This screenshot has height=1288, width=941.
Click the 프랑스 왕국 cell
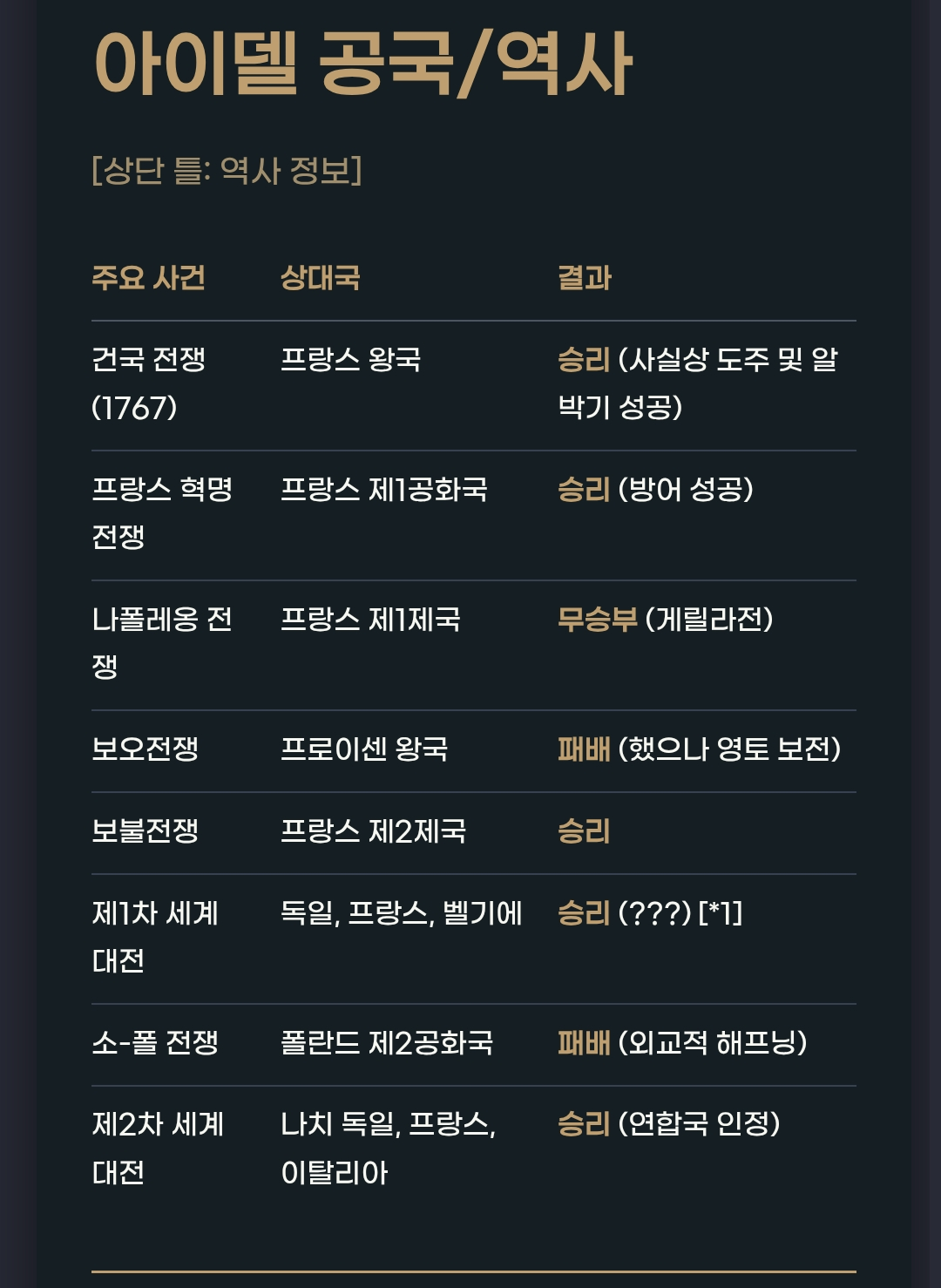point(350,359)
